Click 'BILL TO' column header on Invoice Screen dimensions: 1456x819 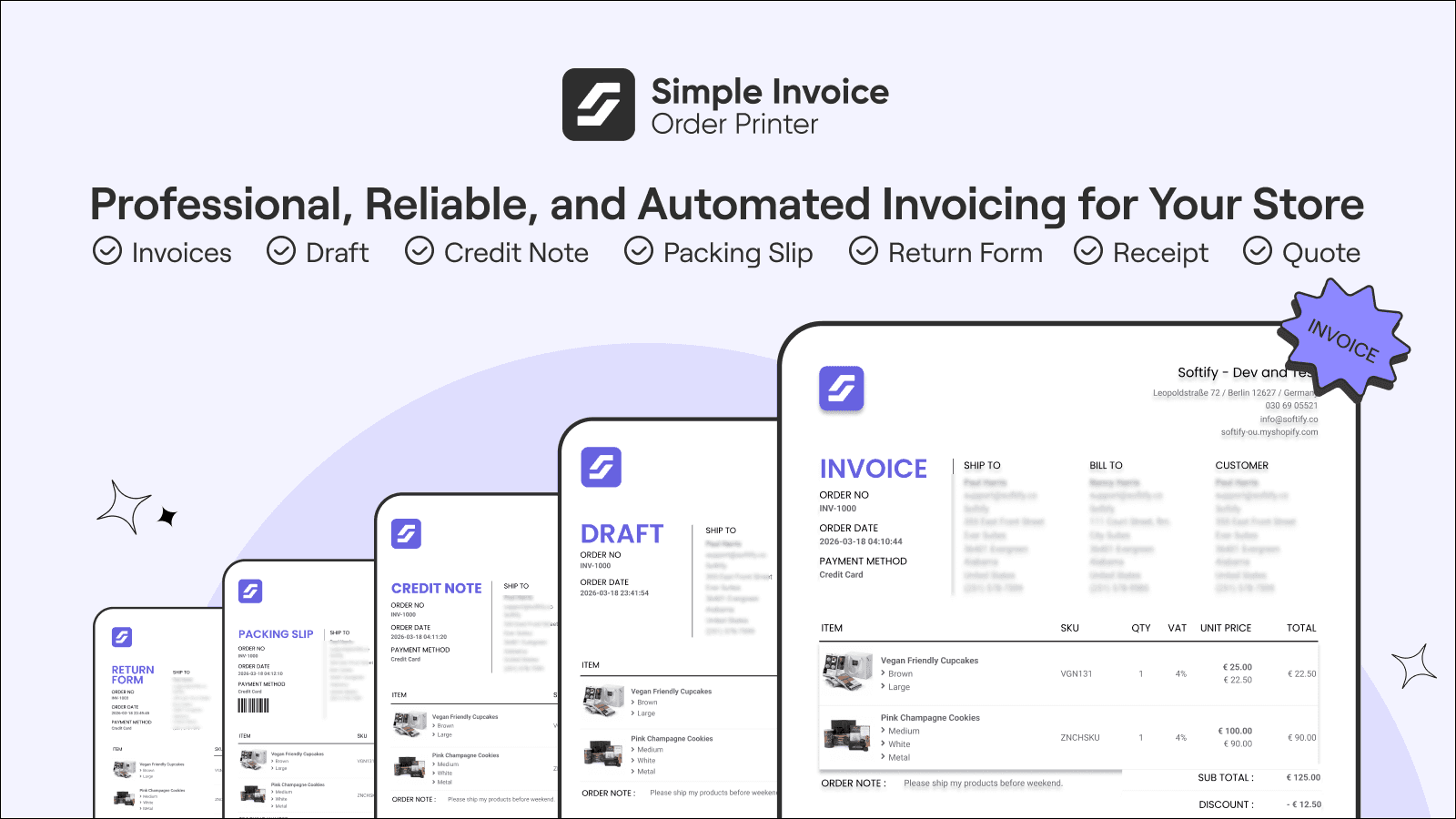click(1106, 465)
